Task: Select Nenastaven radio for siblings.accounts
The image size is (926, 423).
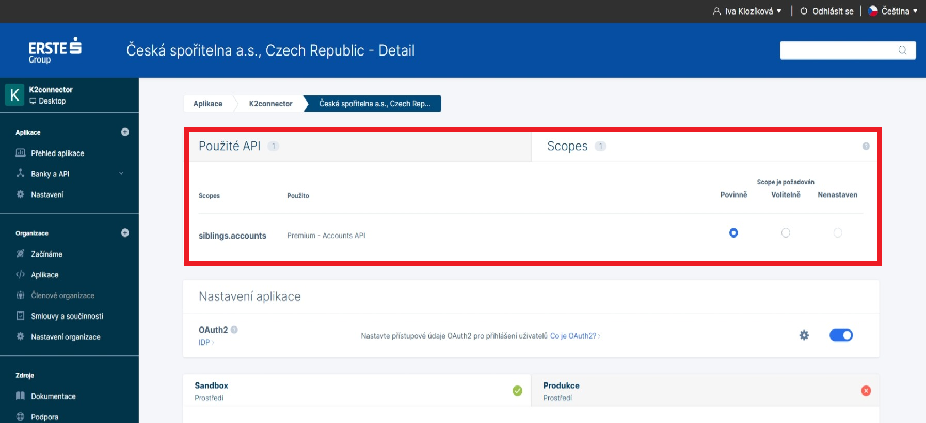Action: point(837,233)
